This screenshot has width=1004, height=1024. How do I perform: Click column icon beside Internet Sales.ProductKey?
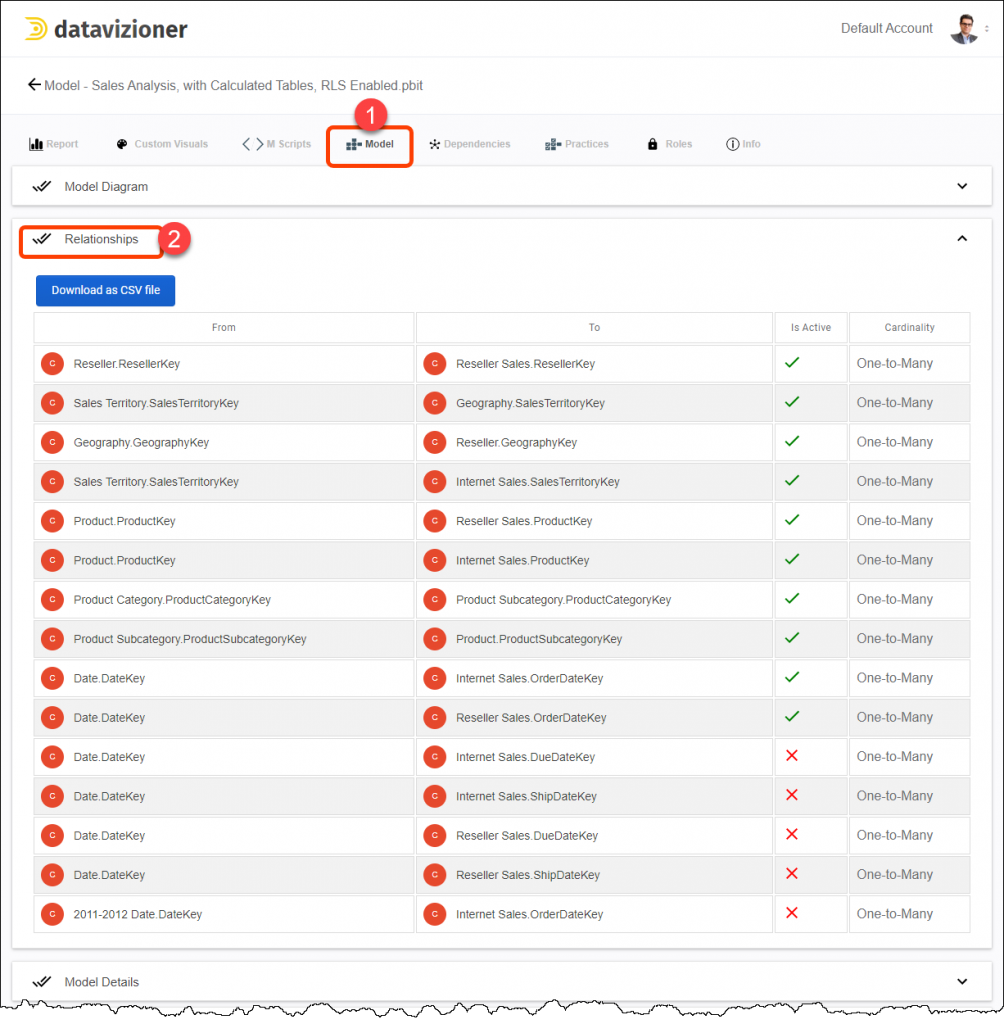(434, 560)
